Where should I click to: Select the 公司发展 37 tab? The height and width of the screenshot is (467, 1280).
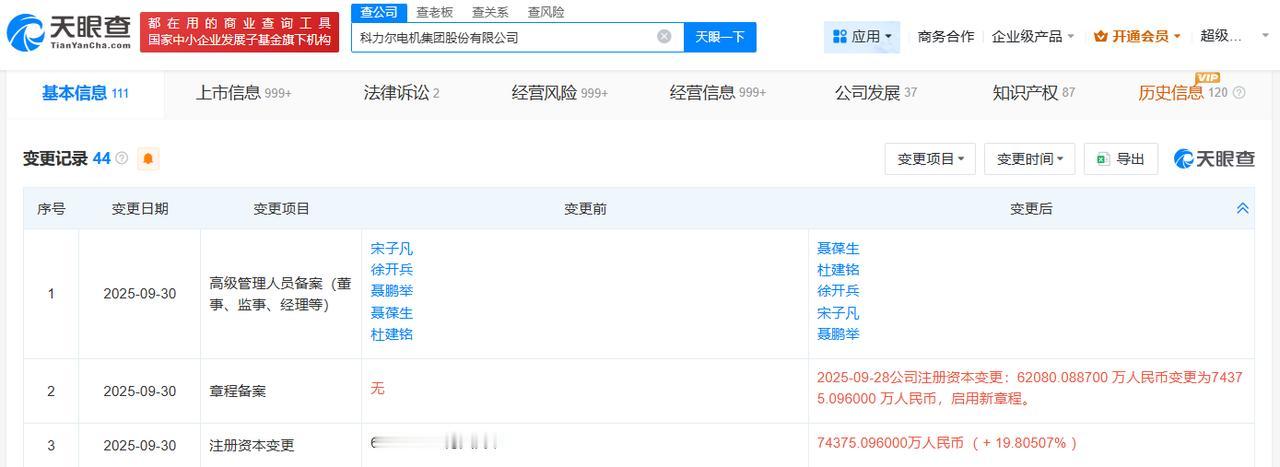point(876,93)
